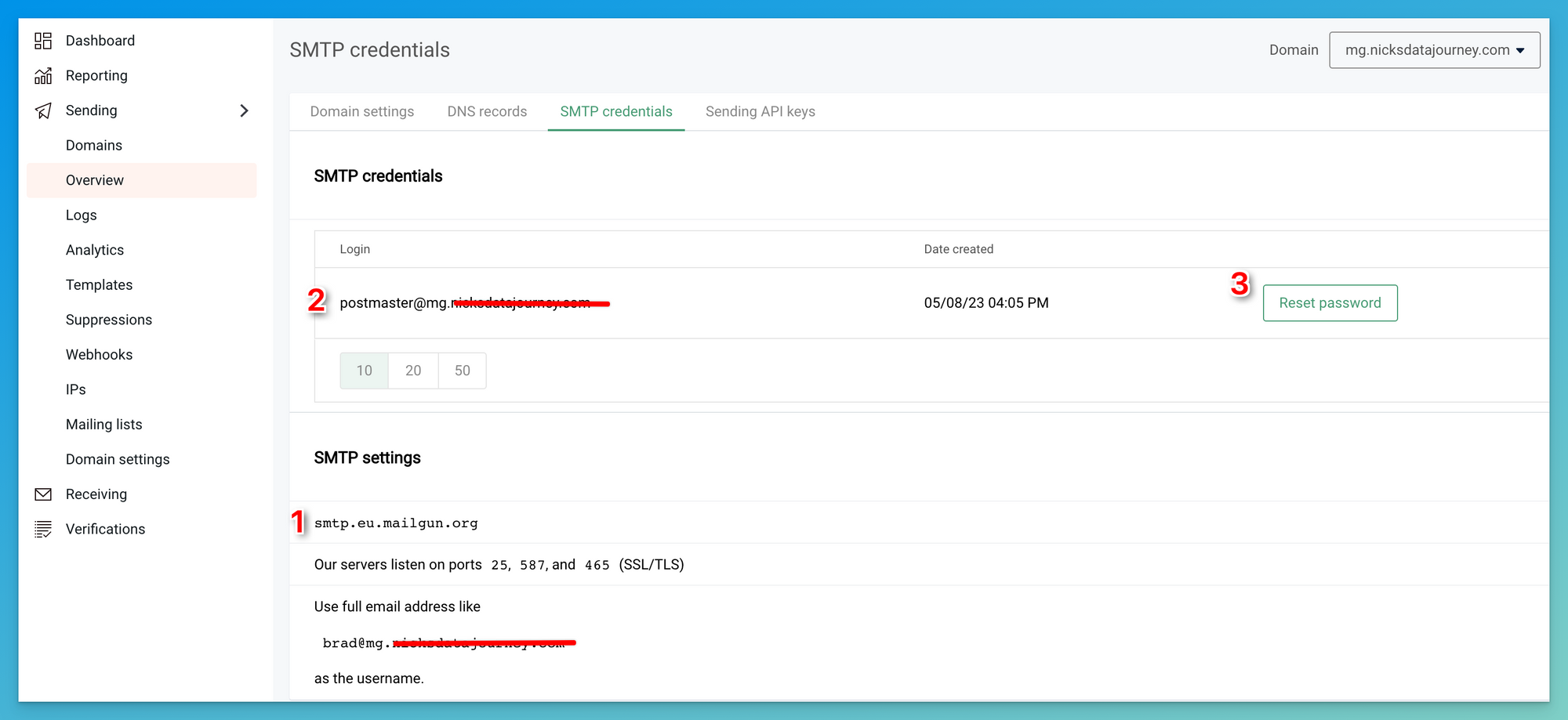Switch to the DNS records tab
The height and width of the screenshot is (720, 1568).
click(487, 111)
